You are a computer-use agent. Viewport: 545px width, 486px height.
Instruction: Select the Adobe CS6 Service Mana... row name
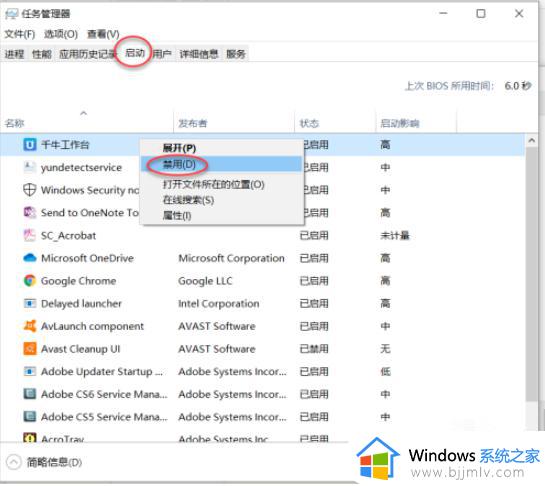(x=104, y=394)
